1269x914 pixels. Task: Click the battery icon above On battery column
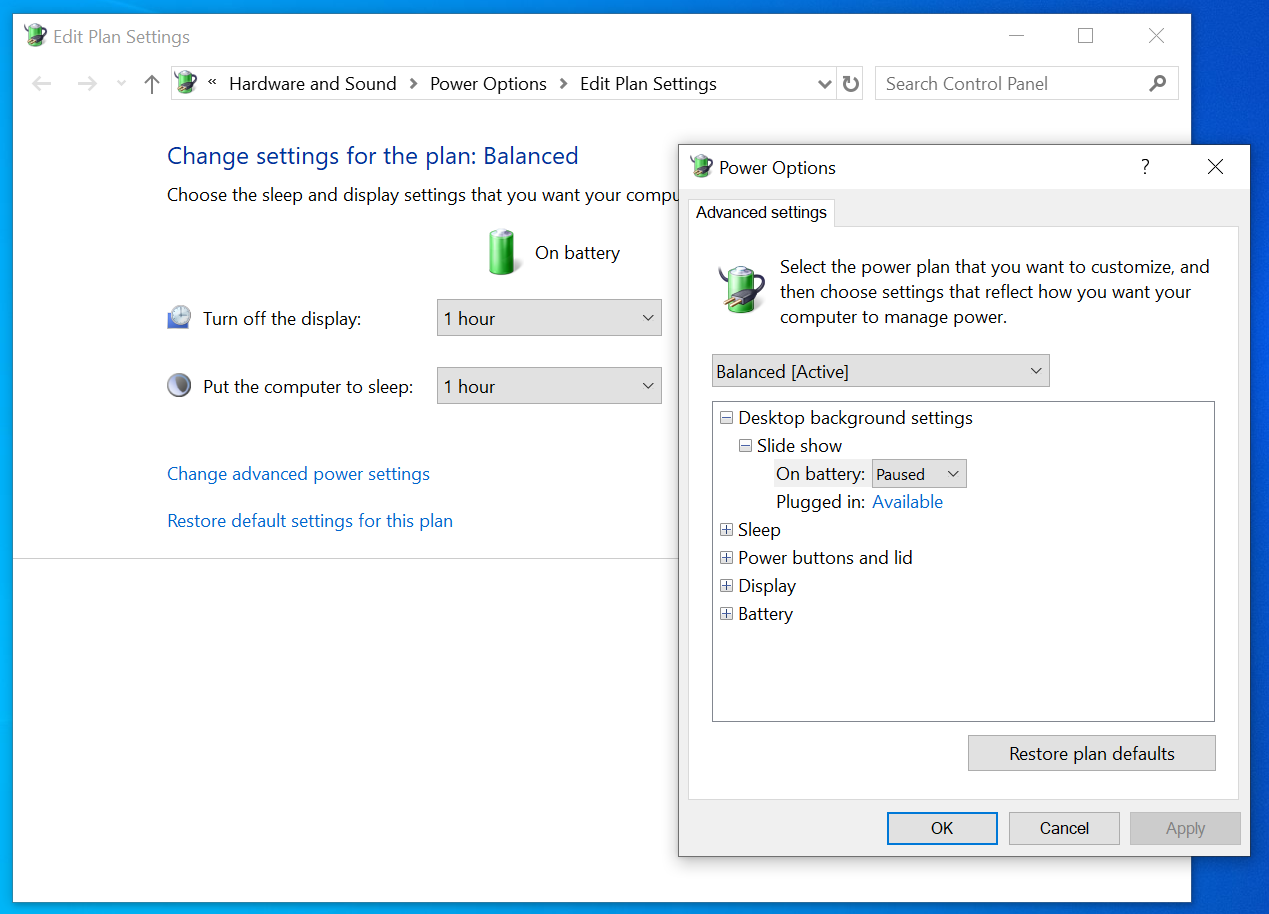[502, 252]
